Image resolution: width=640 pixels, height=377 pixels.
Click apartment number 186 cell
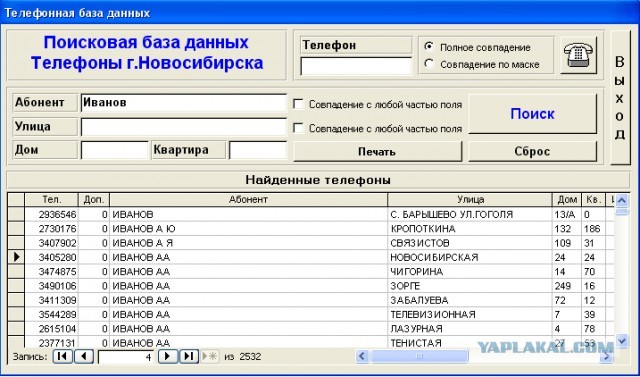click(x=593, y=228)
